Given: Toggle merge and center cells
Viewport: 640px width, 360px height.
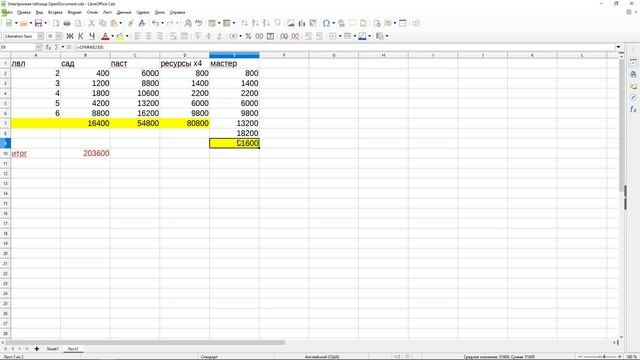Looking at the screenshot, I should tap(184, 36).
